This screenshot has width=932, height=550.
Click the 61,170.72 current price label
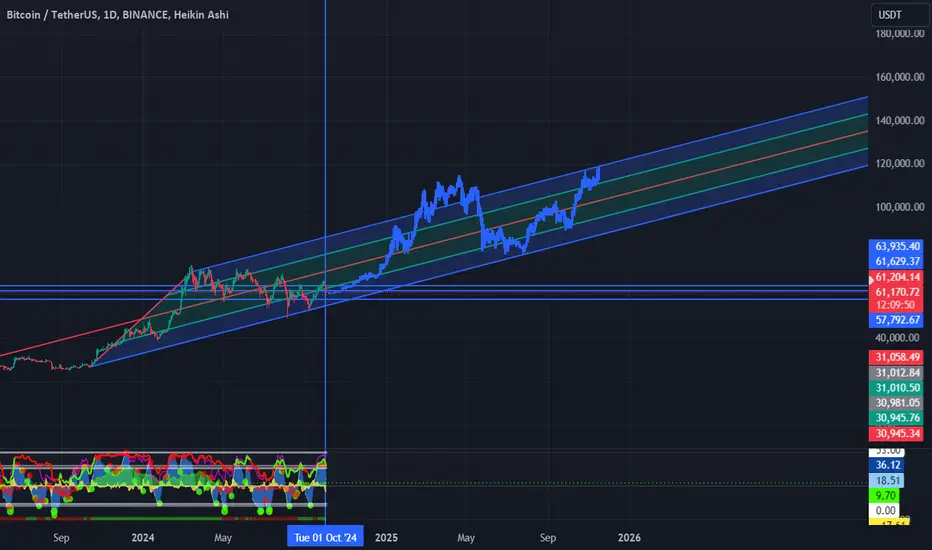point(896,292)
